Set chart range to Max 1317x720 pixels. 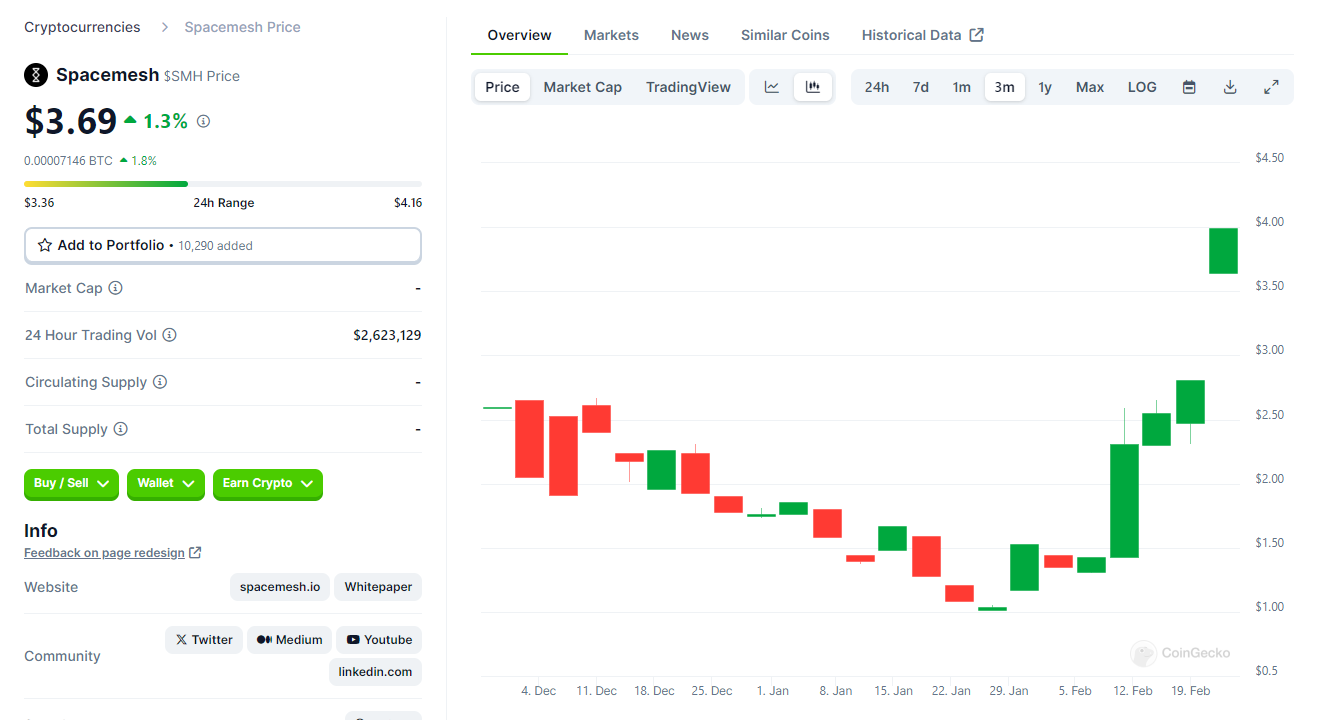pyautogui.click(x=1090, y=87)
